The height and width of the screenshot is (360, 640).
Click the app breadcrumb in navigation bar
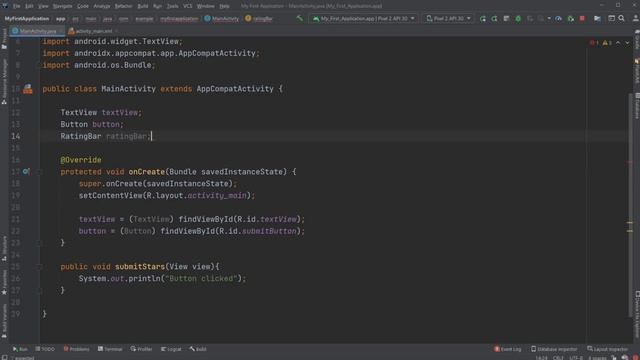60,19
